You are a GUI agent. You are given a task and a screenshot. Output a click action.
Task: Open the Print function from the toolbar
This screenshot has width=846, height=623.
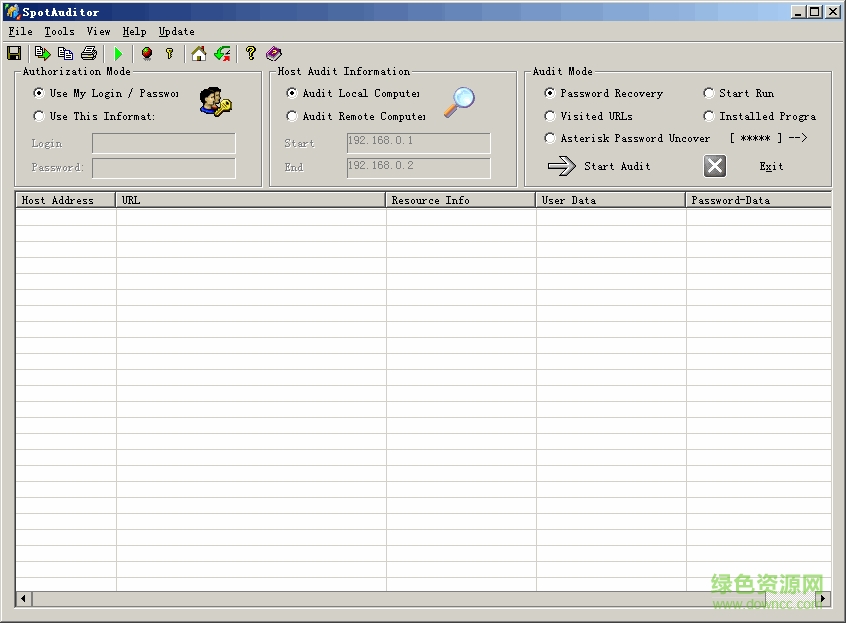(88, 53)
